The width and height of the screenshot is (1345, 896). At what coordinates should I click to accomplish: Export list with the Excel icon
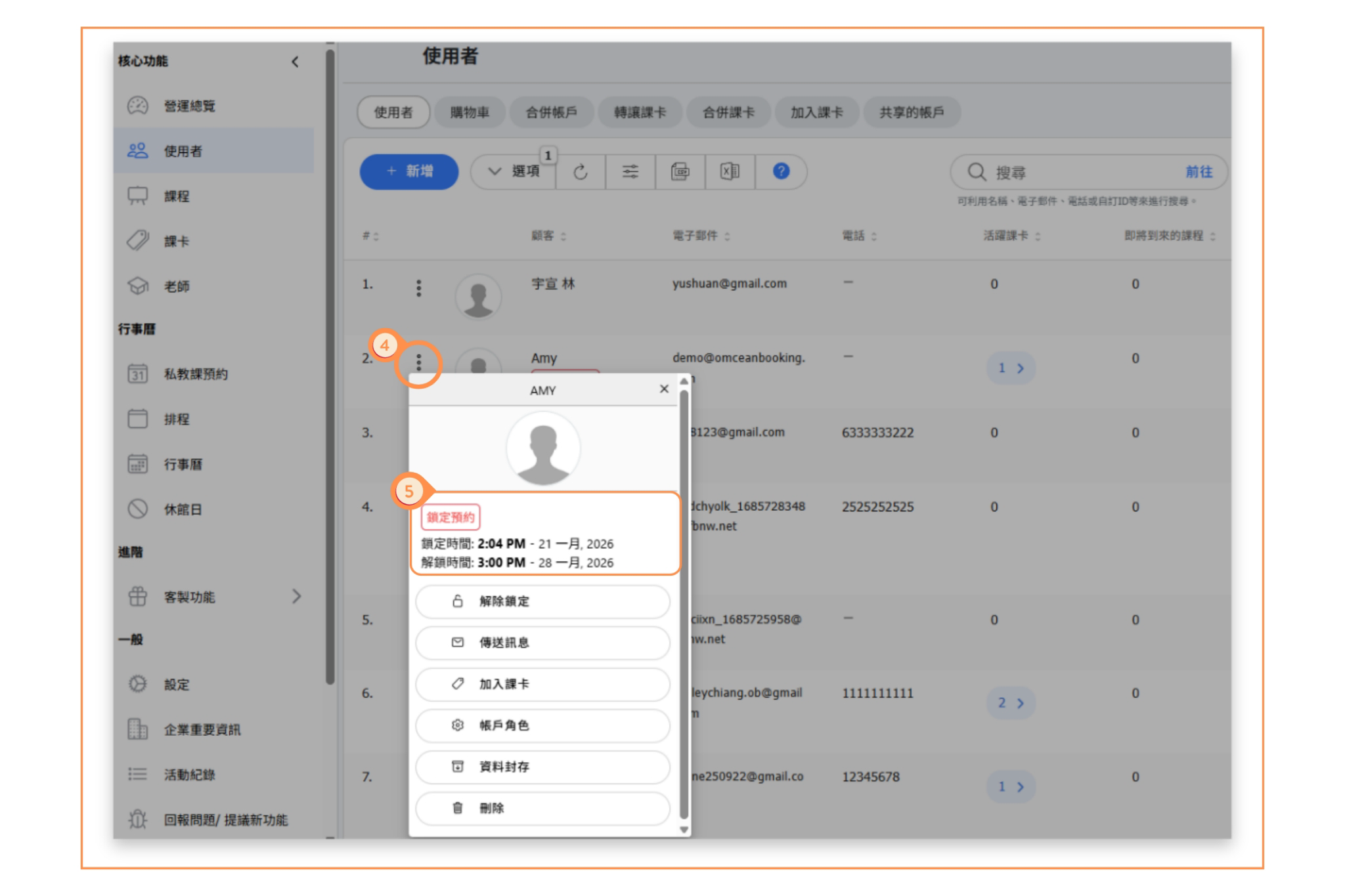730,172
